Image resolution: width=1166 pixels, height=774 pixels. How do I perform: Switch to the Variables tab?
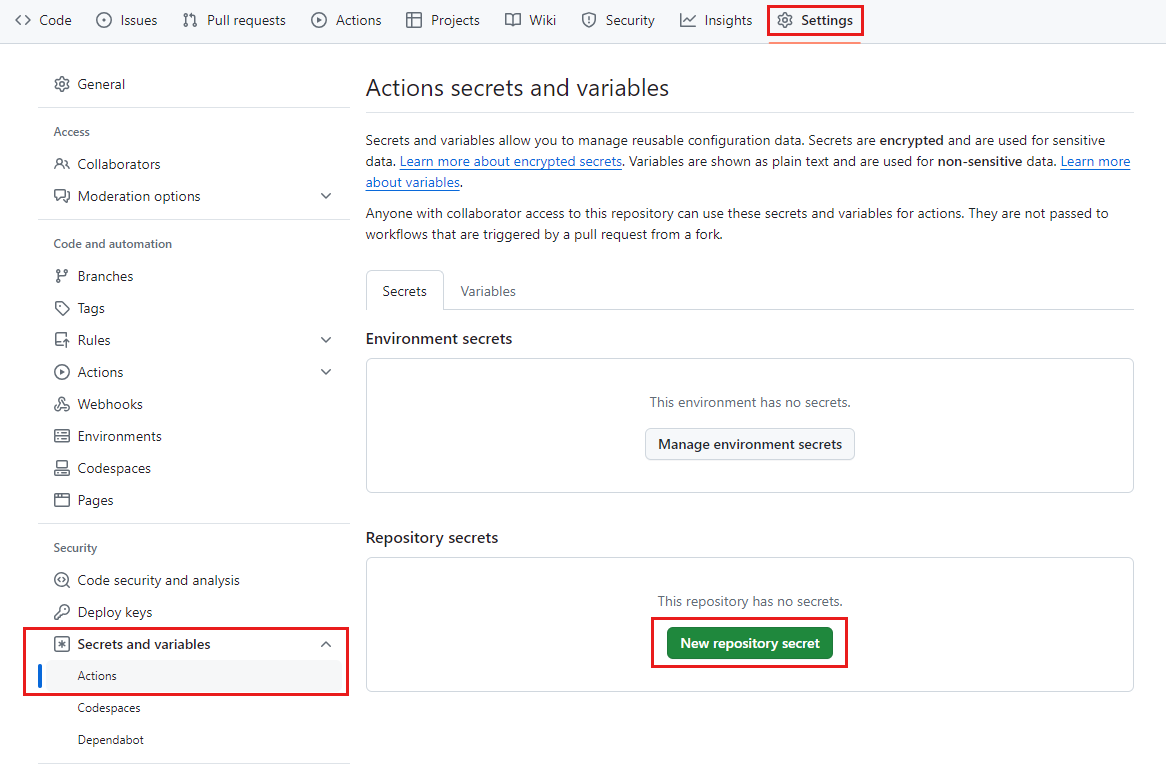[x=488, y=291]
